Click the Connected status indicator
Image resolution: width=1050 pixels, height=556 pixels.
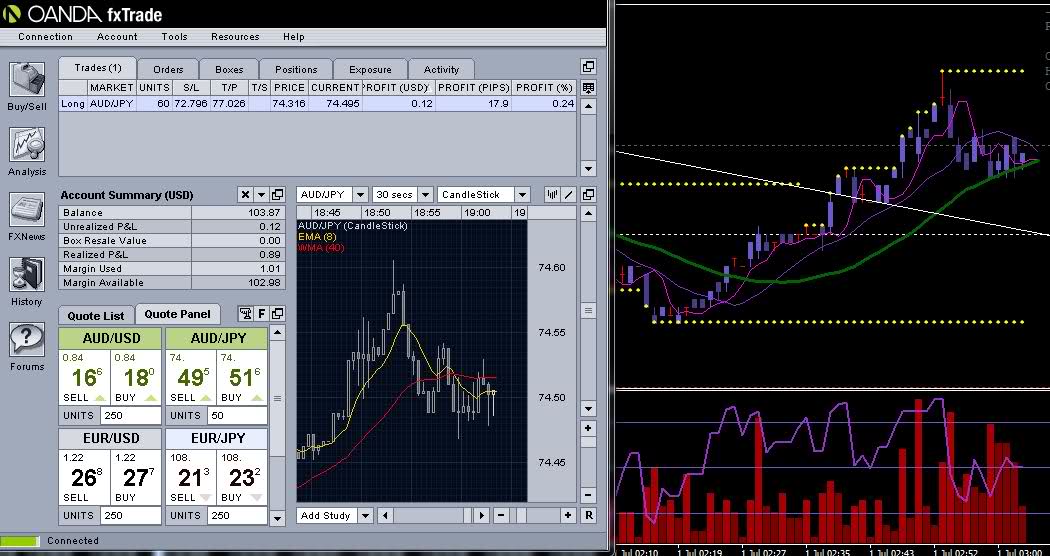click(21, 541)
